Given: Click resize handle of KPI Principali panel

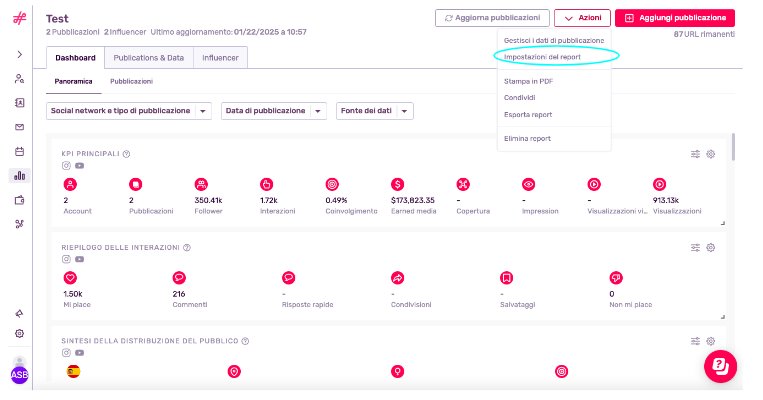Looking at the screenshot, I should click(x=723, y=223).
